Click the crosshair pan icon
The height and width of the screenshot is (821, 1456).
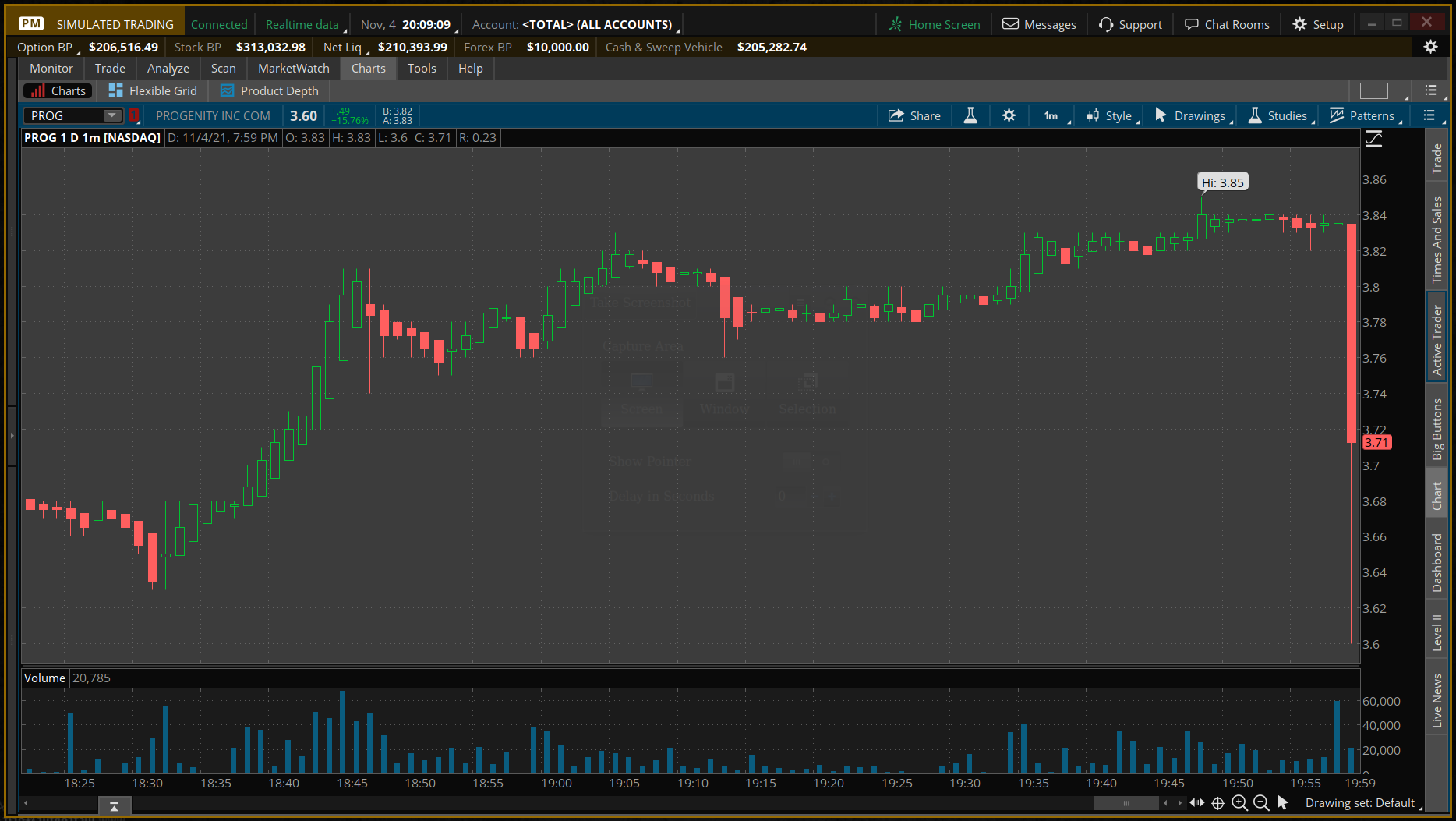pyautogui.click(x=1218, y=802)
